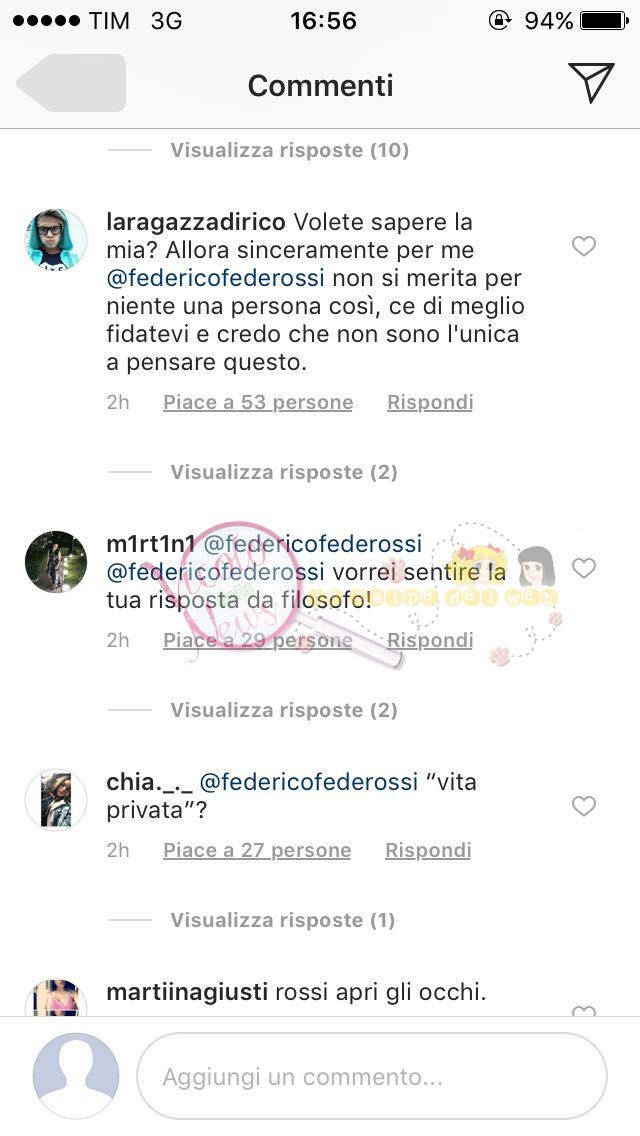Image resolution: width=640 pixels, height=1136 pixels.
Task: Expand Visualizza risposte (1)
Action: [283, 920]
